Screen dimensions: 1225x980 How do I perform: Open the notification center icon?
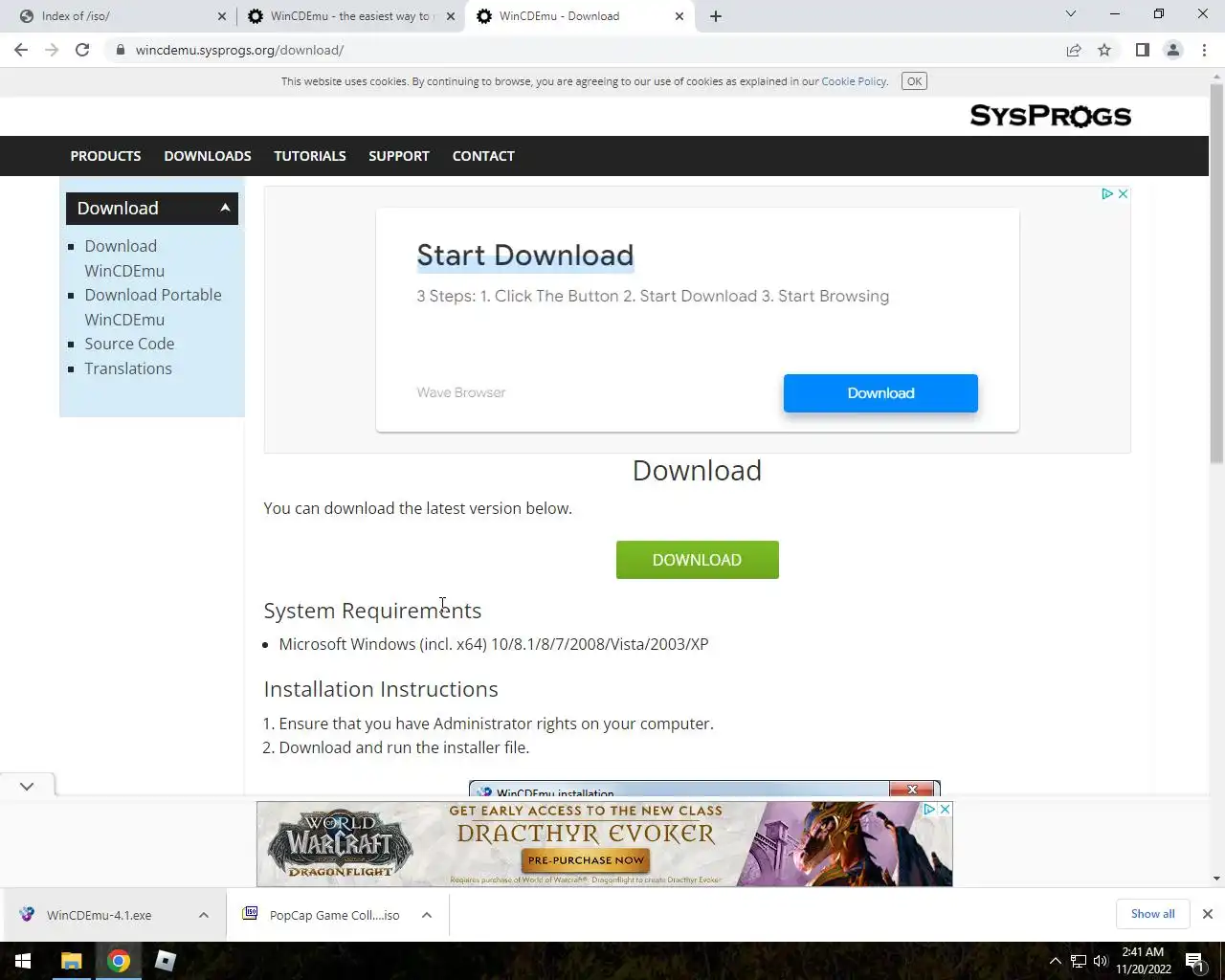(1195, 961)
